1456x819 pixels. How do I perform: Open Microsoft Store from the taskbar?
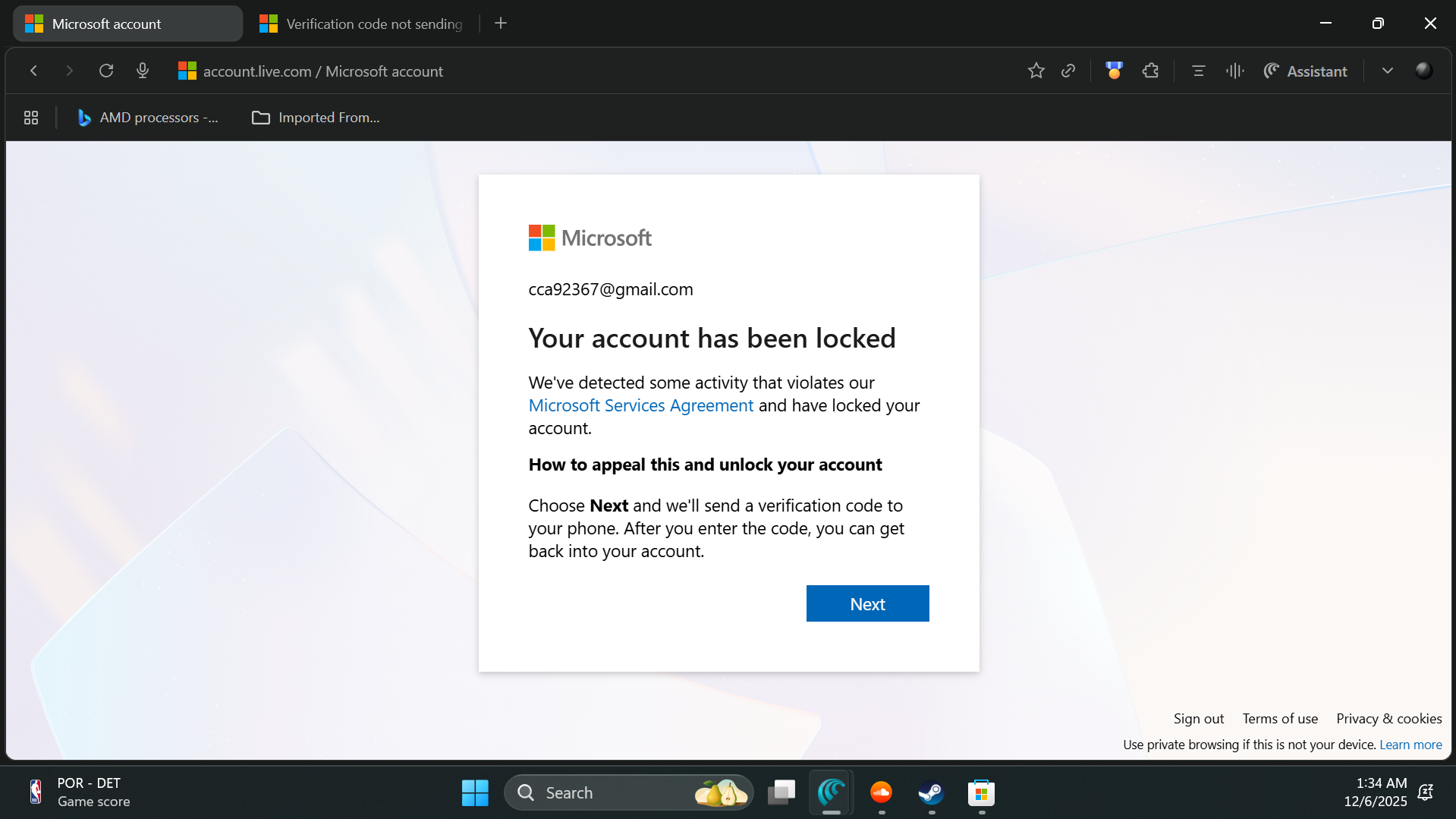coord(981,792)
